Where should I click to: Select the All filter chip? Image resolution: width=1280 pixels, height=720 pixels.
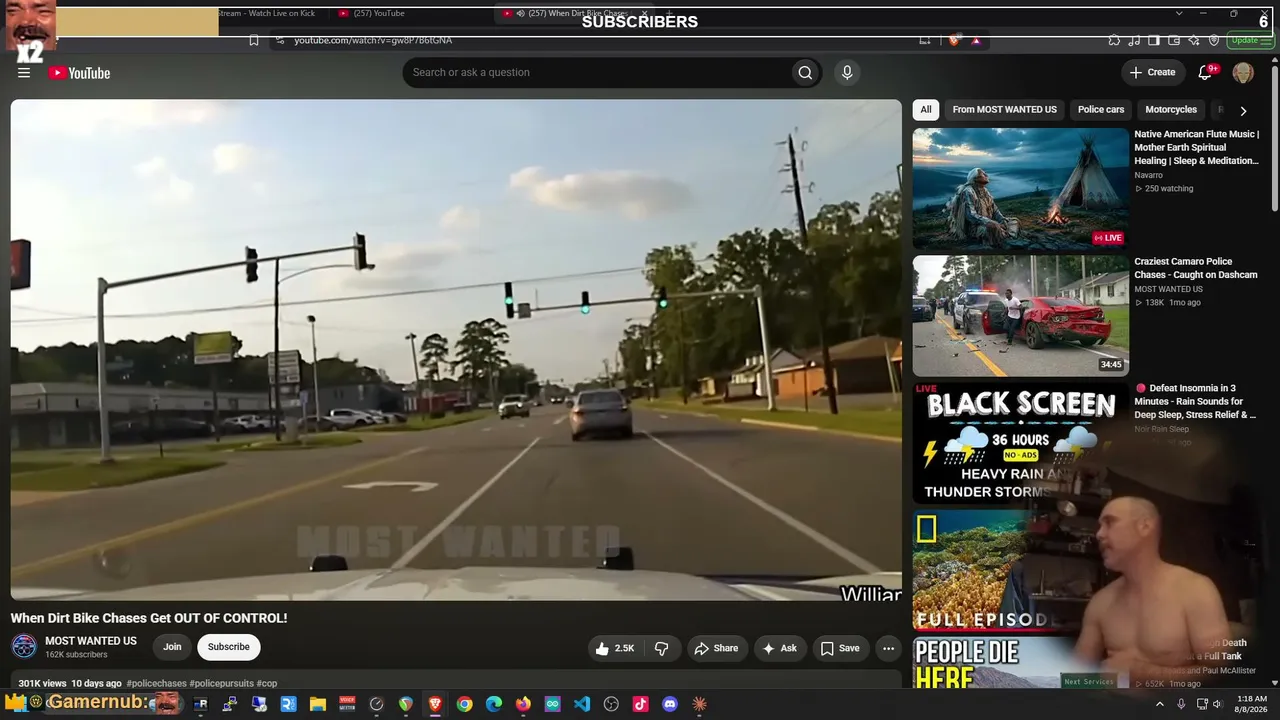(x=926, y=110)
